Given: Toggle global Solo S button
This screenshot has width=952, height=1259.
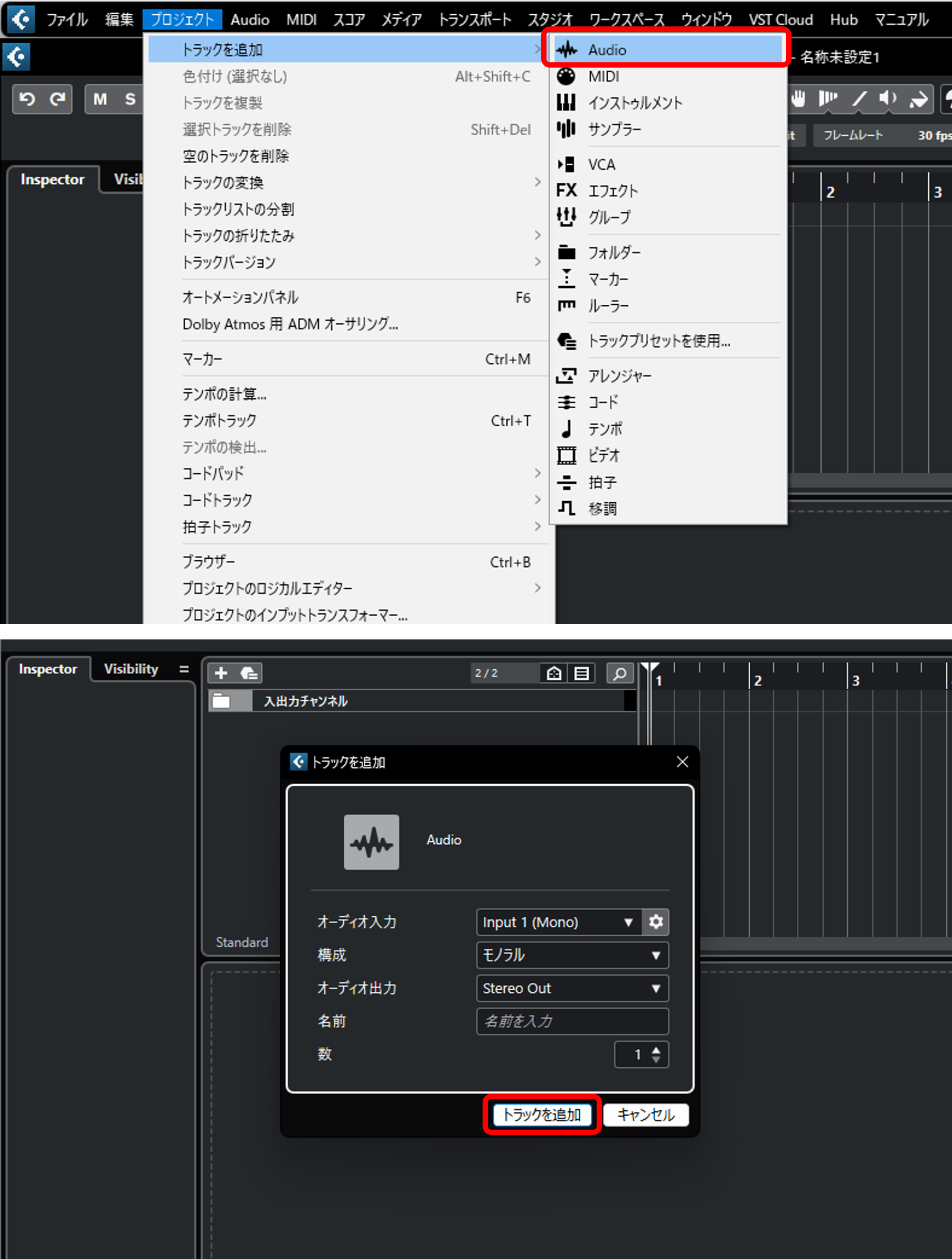Looking at the screenshot, I should click(x=130, y=99).
